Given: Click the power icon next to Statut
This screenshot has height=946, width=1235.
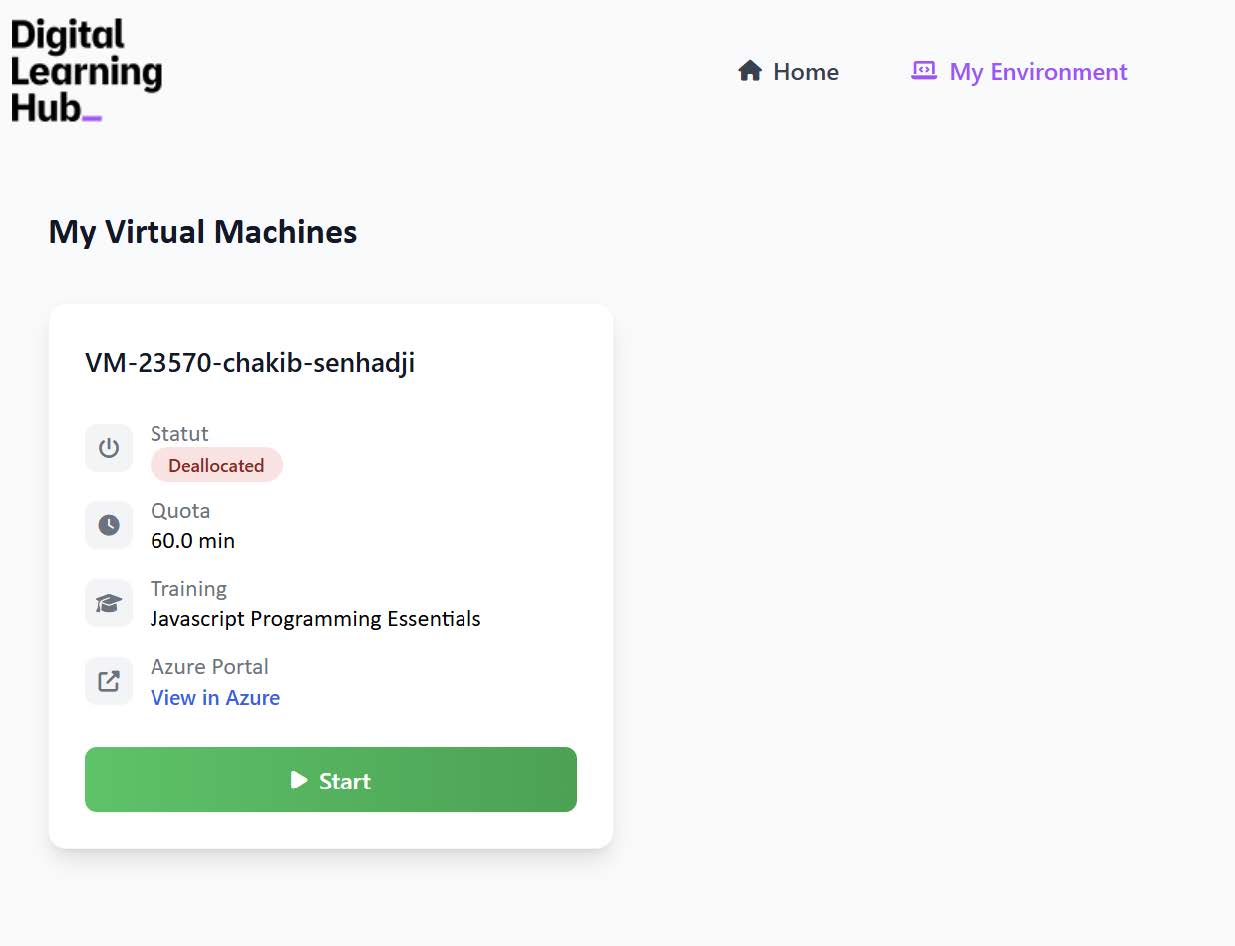Looking at the screenshot, I should pos(109,448).
